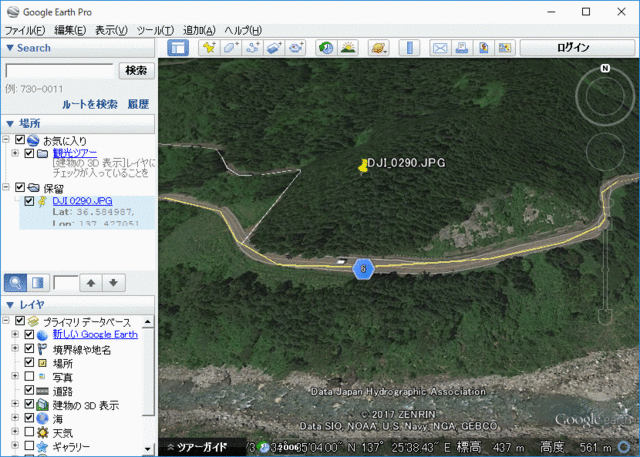Open the 表示(V) menu

click(111, 31)
